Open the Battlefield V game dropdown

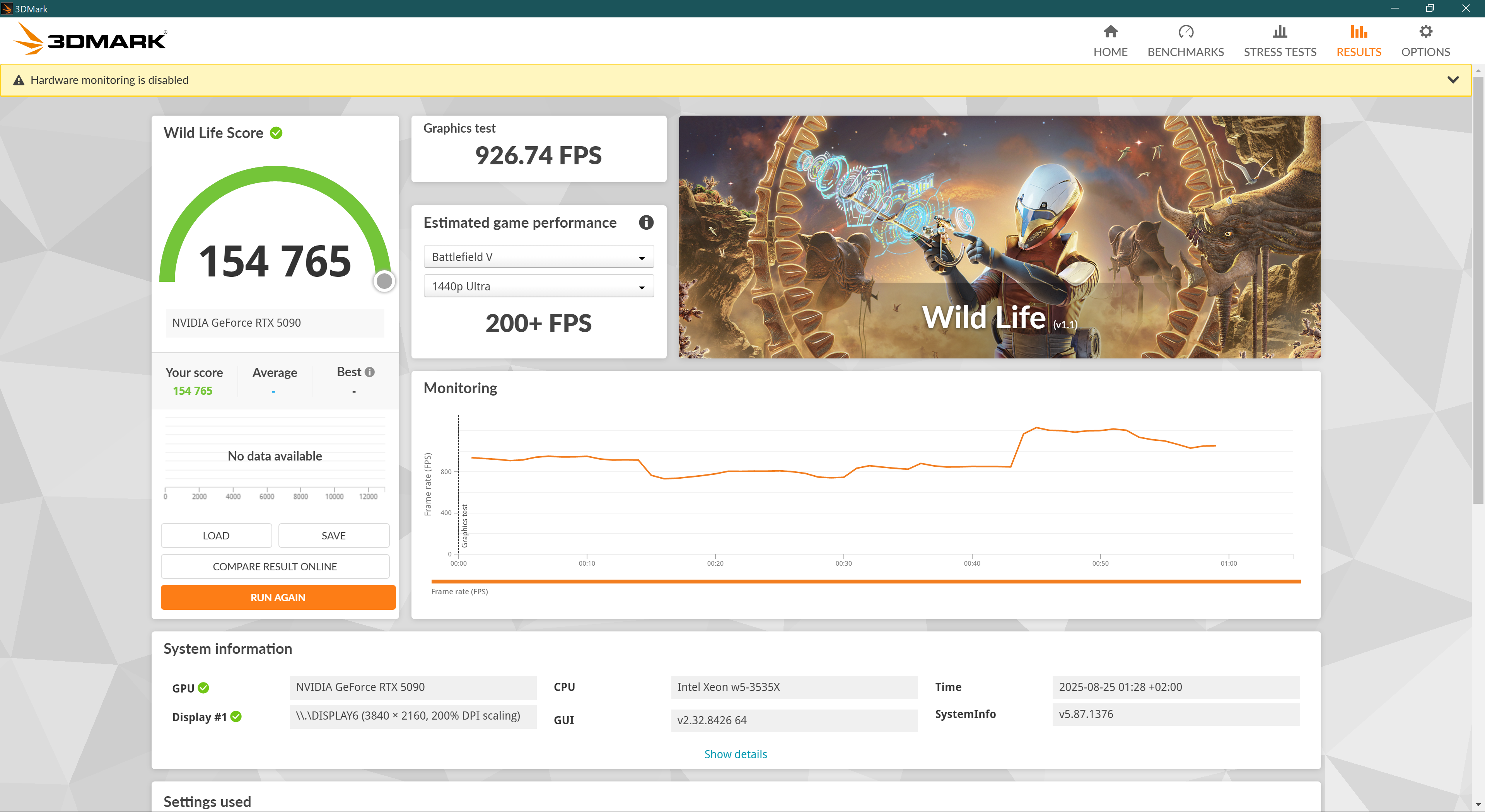coord(538,256)
